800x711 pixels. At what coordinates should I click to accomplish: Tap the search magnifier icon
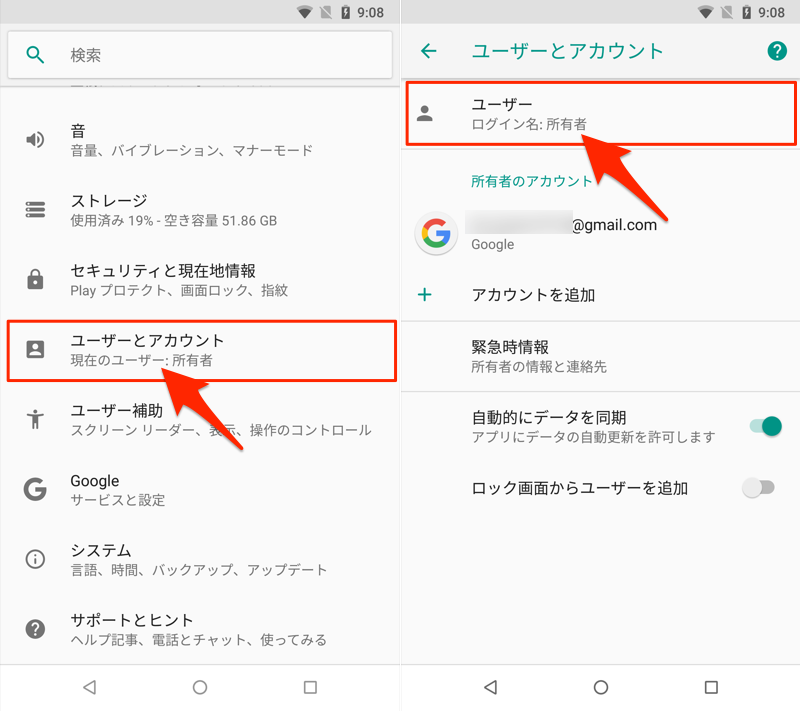click(35, 54)
